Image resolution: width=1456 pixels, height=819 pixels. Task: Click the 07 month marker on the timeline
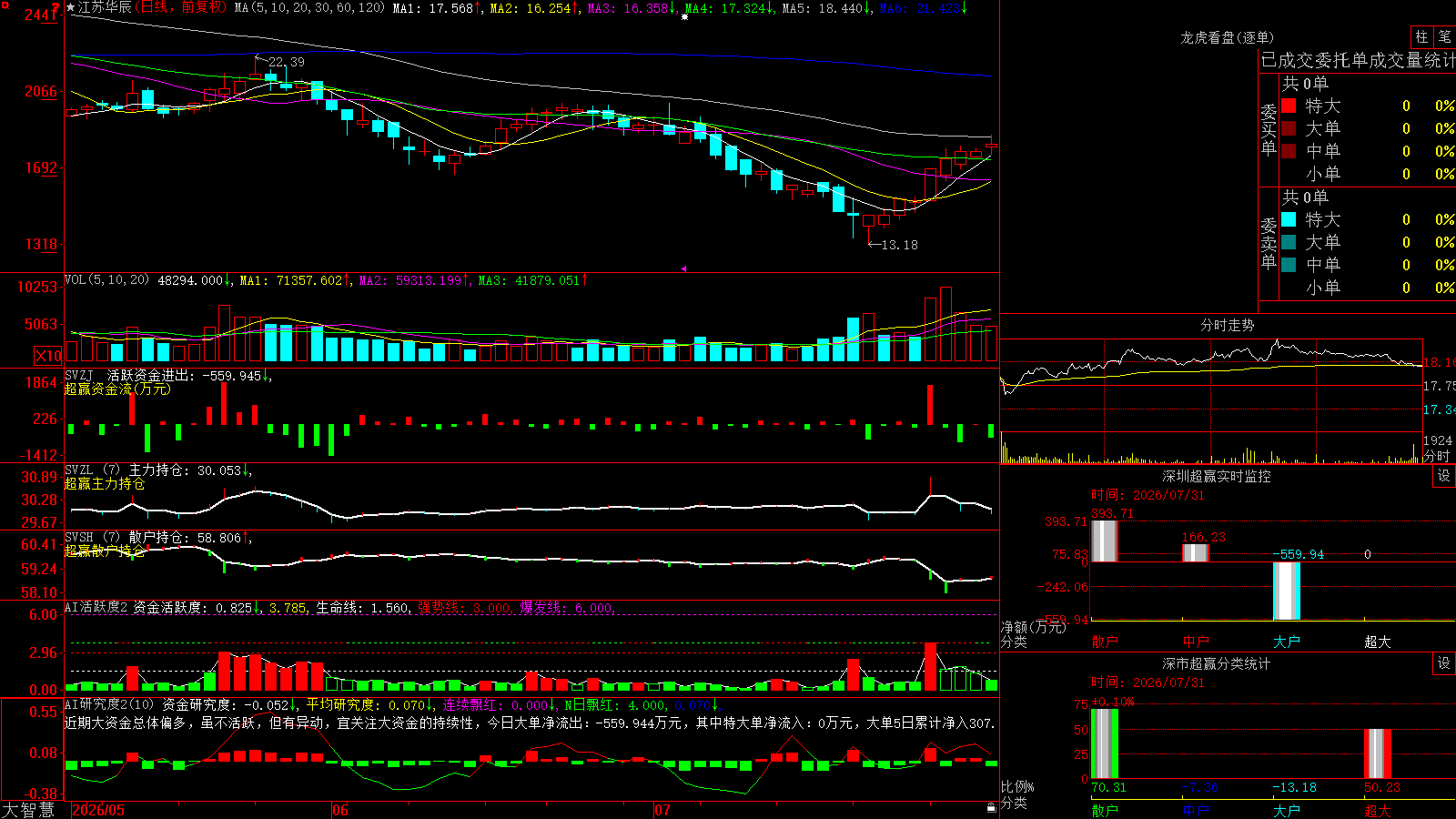(662, 810)
